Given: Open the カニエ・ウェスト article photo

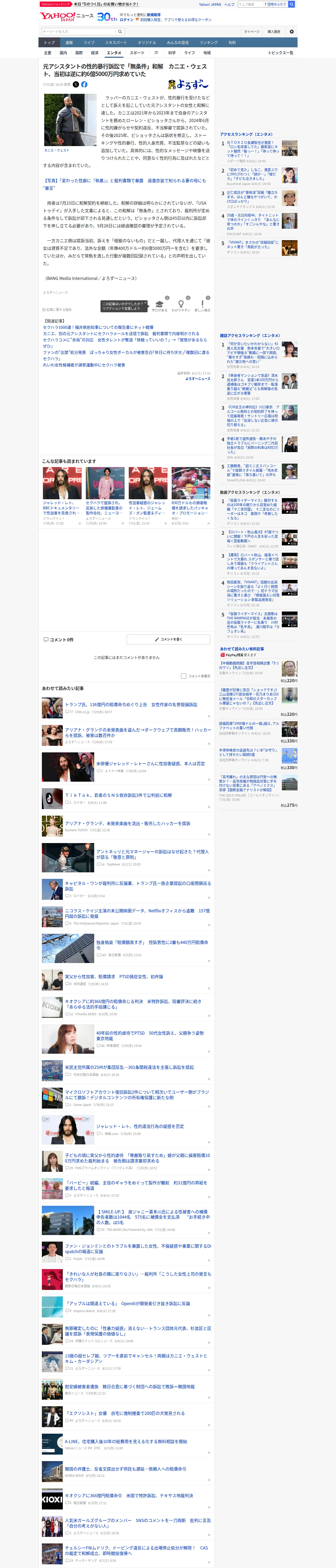Looking at the screenshot, I should 70,119.
